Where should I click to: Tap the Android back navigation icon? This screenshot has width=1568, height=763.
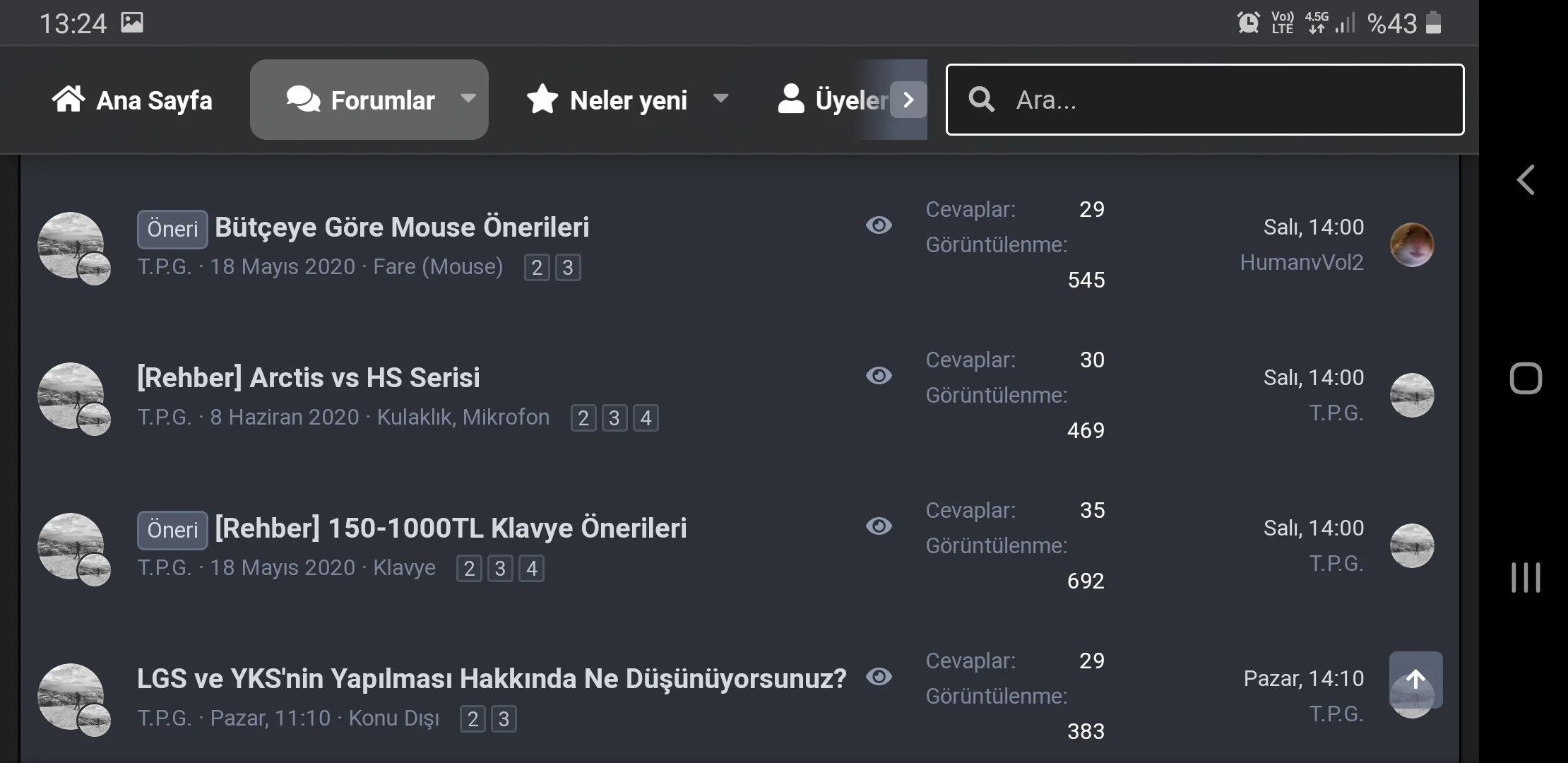point(1526,180)
